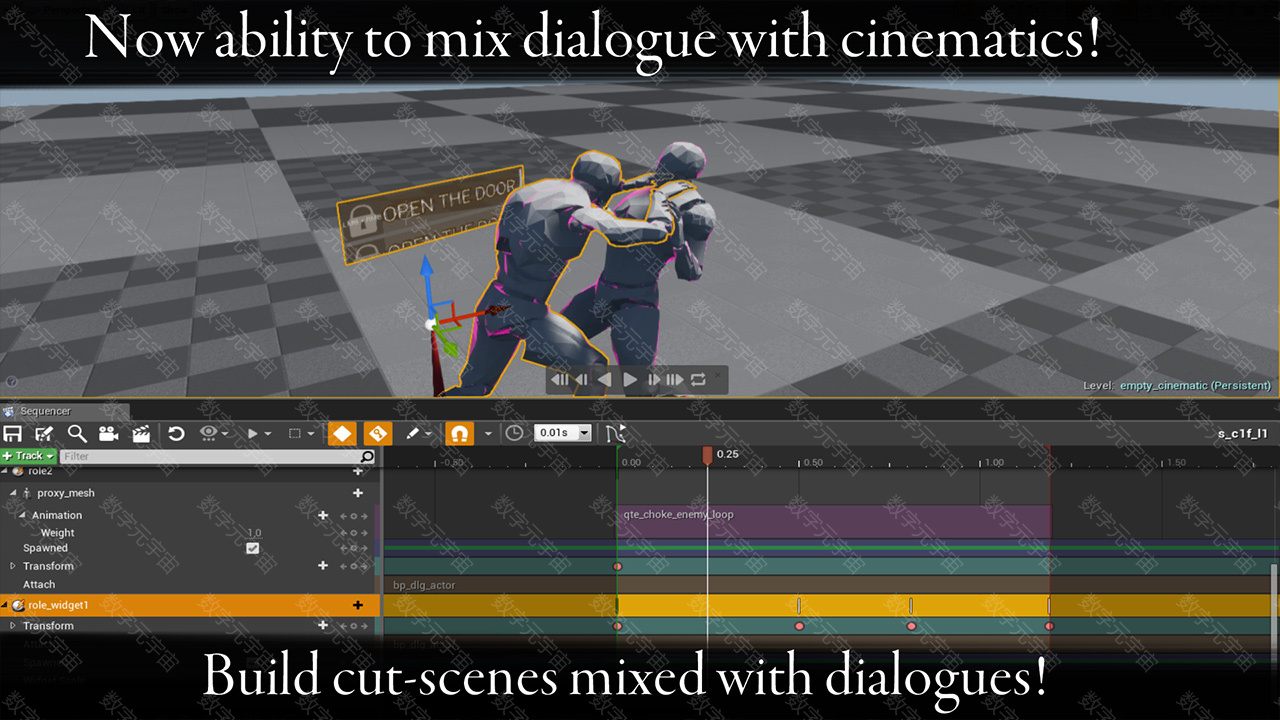
Task: Open the curve editor icon
Action: click(615, 434)
